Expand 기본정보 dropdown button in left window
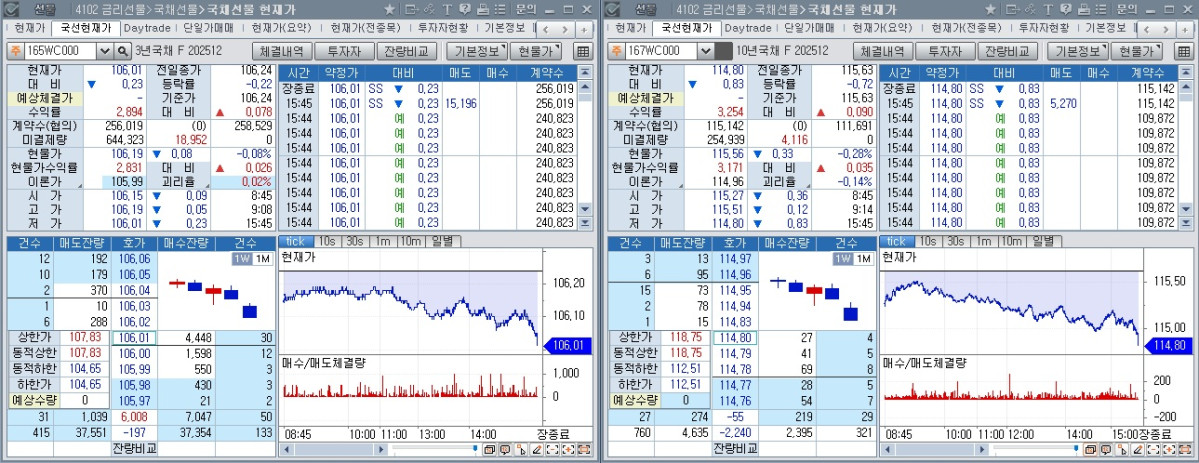This screenshot has width=1199, height=463. pyautogui.click(x=476, y=51)
